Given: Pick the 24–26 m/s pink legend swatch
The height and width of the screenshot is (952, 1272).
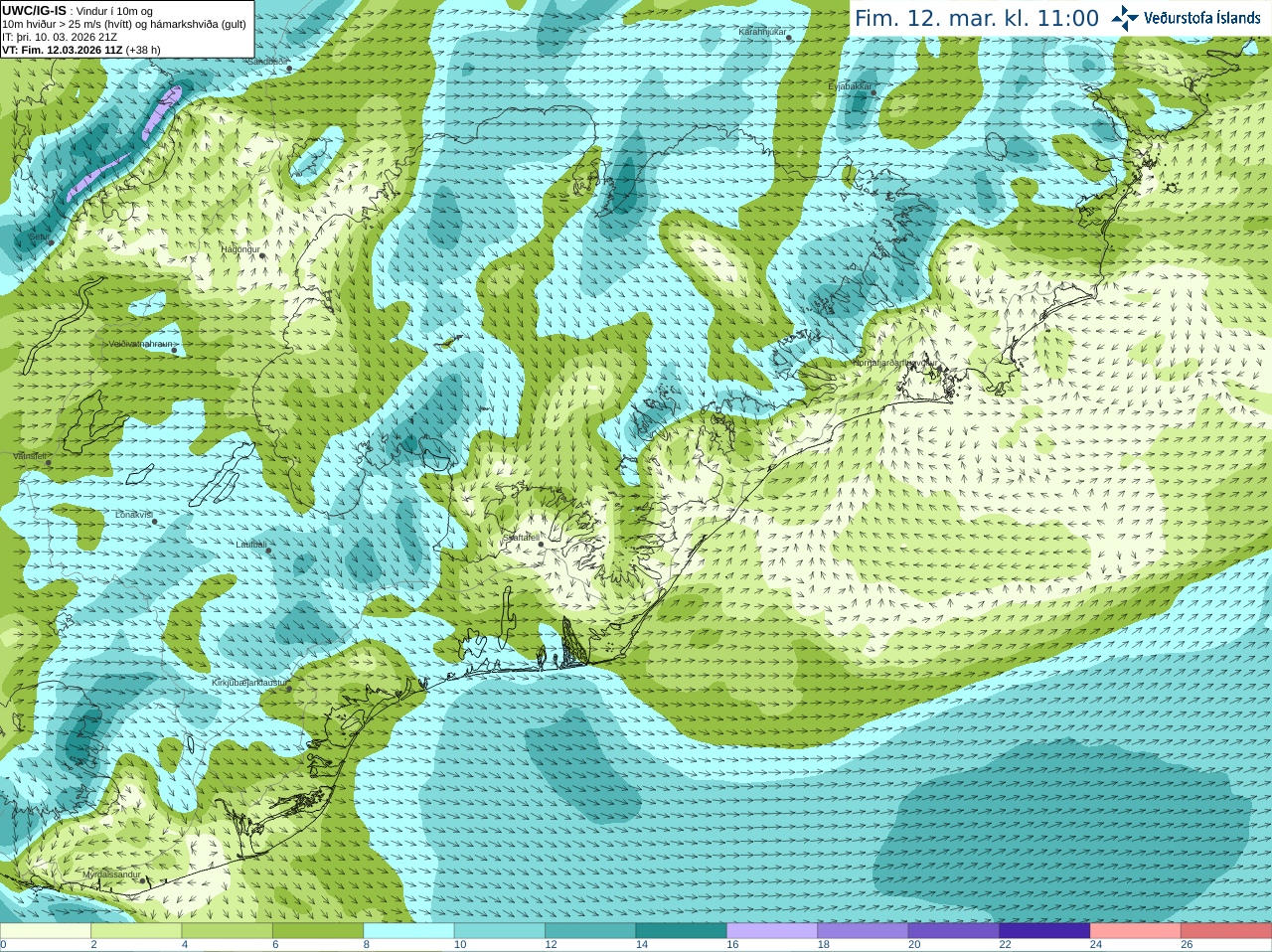Looking at the screenshot, I should (1136, 931).
